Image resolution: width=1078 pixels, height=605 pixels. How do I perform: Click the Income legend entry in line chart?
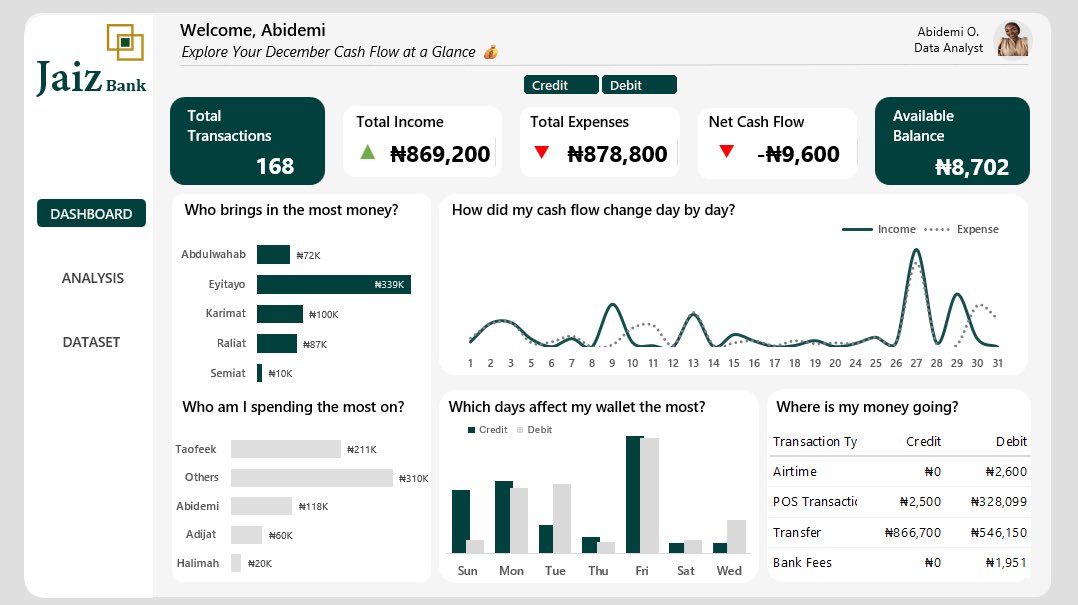tap(879, 229)
